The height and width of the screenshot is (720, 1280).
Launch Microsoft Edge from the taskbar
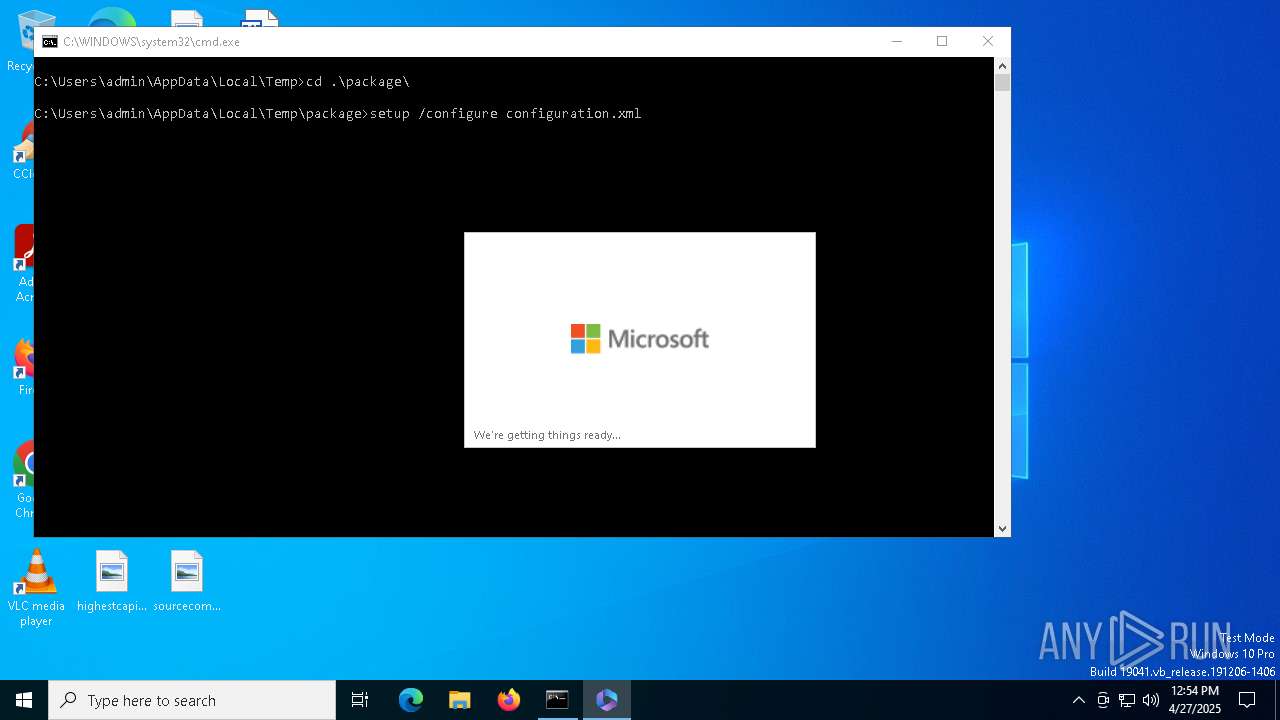pyautogui.click(x=411, y=700)
